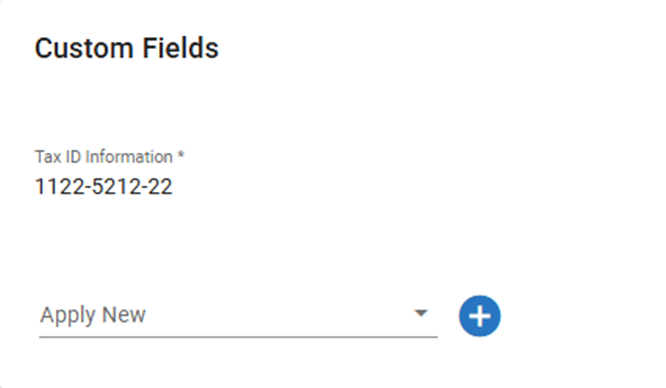The width and height of the screenshot is (666, 388).
Task: Click the small gray caret triangle
Action: (x=420, y=314)
